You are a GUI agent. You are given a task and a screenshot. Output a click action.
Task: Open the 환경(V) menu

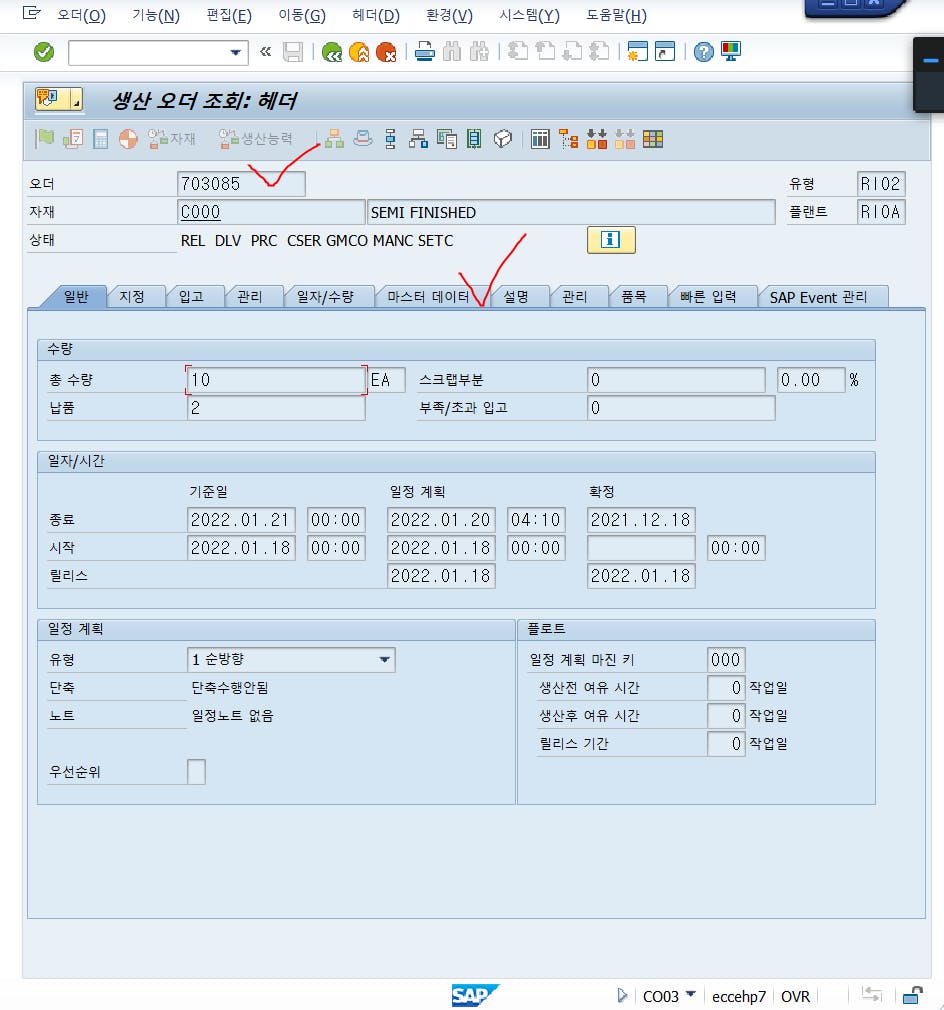[449, 15]
